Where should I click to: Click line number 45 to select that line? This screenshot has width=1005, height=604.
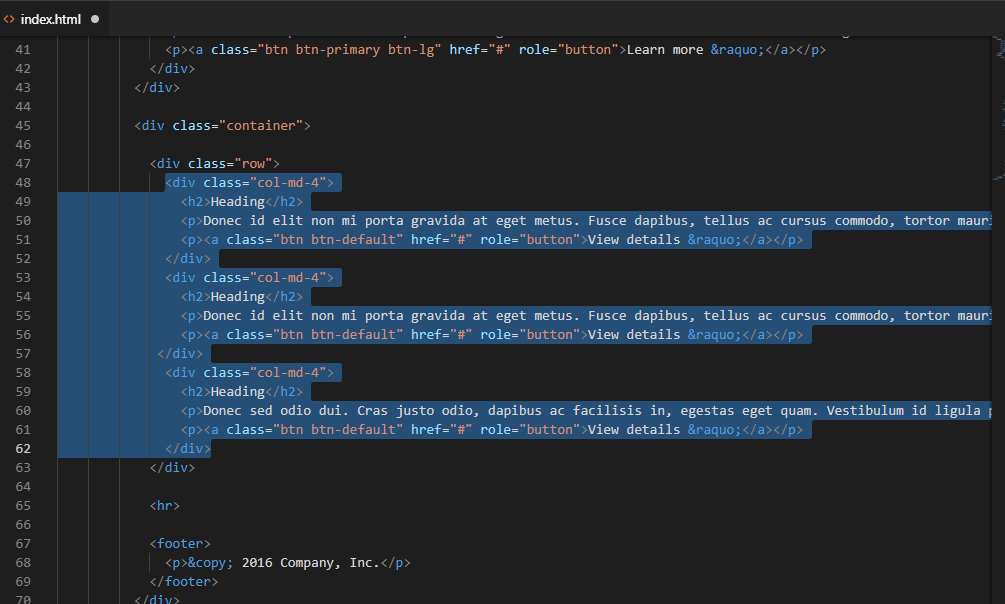pyautogui.click(x=25, y=125)
